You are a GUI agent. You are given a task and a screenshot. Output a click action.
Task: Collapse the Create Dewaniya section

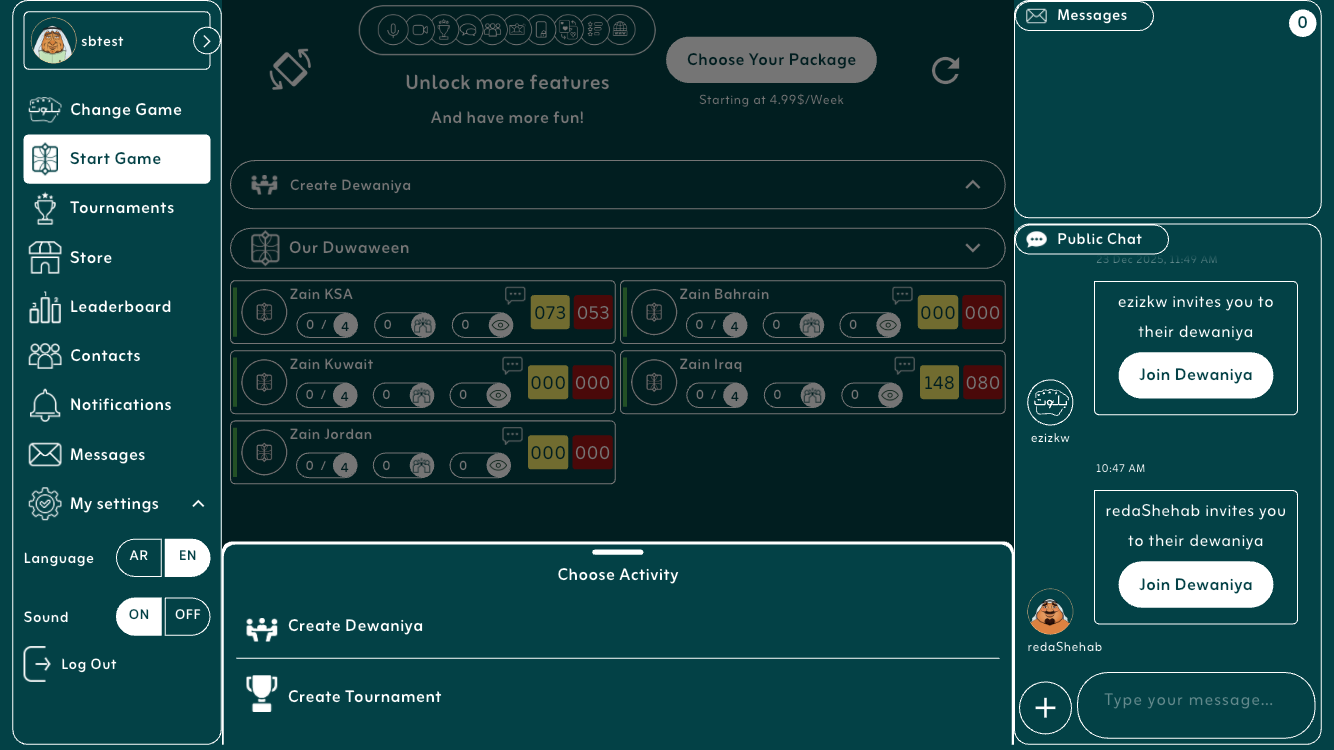[x=972, y=185]
